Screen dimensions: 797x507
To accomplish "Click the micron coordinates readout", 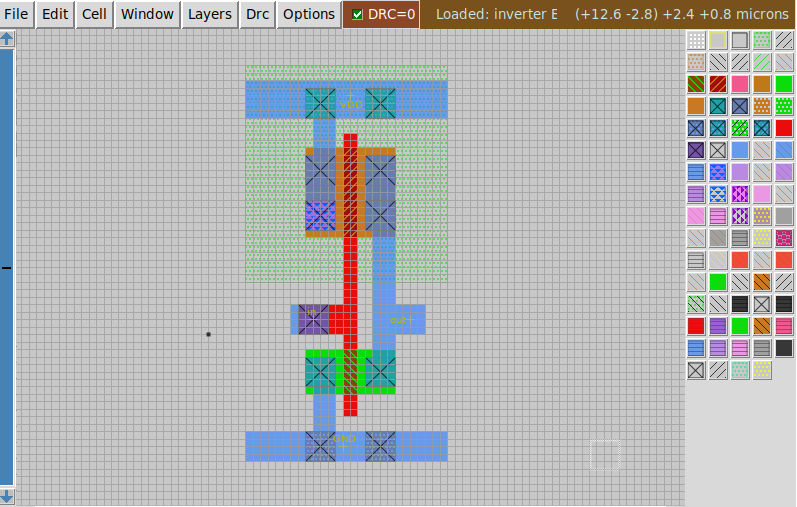I will (x=682, y=14).
